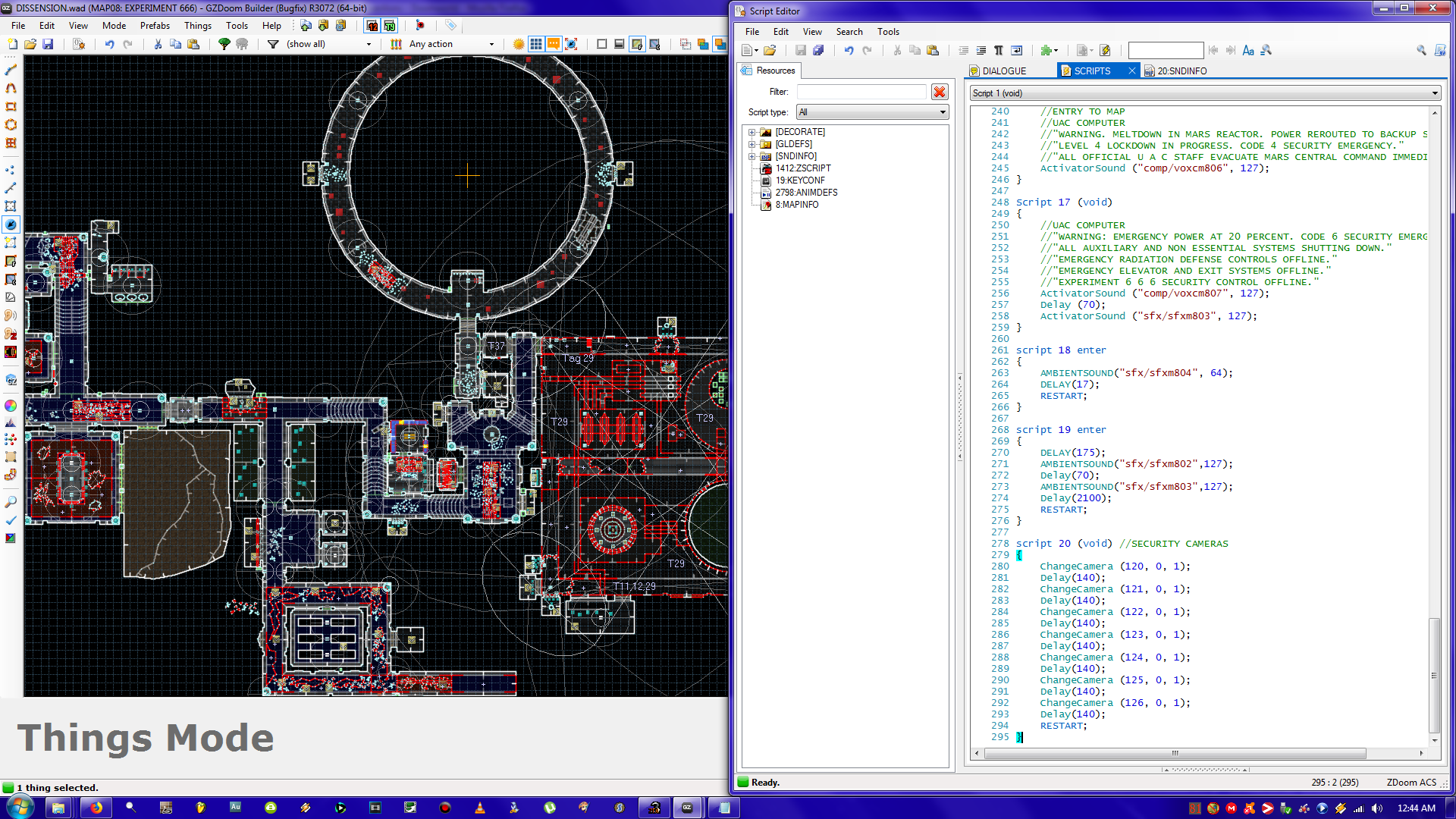Screen dimensions: 1456x819
Task: Undo last action in GZDoom Builder
Action: pyautogui.click(x=110, y=44)
